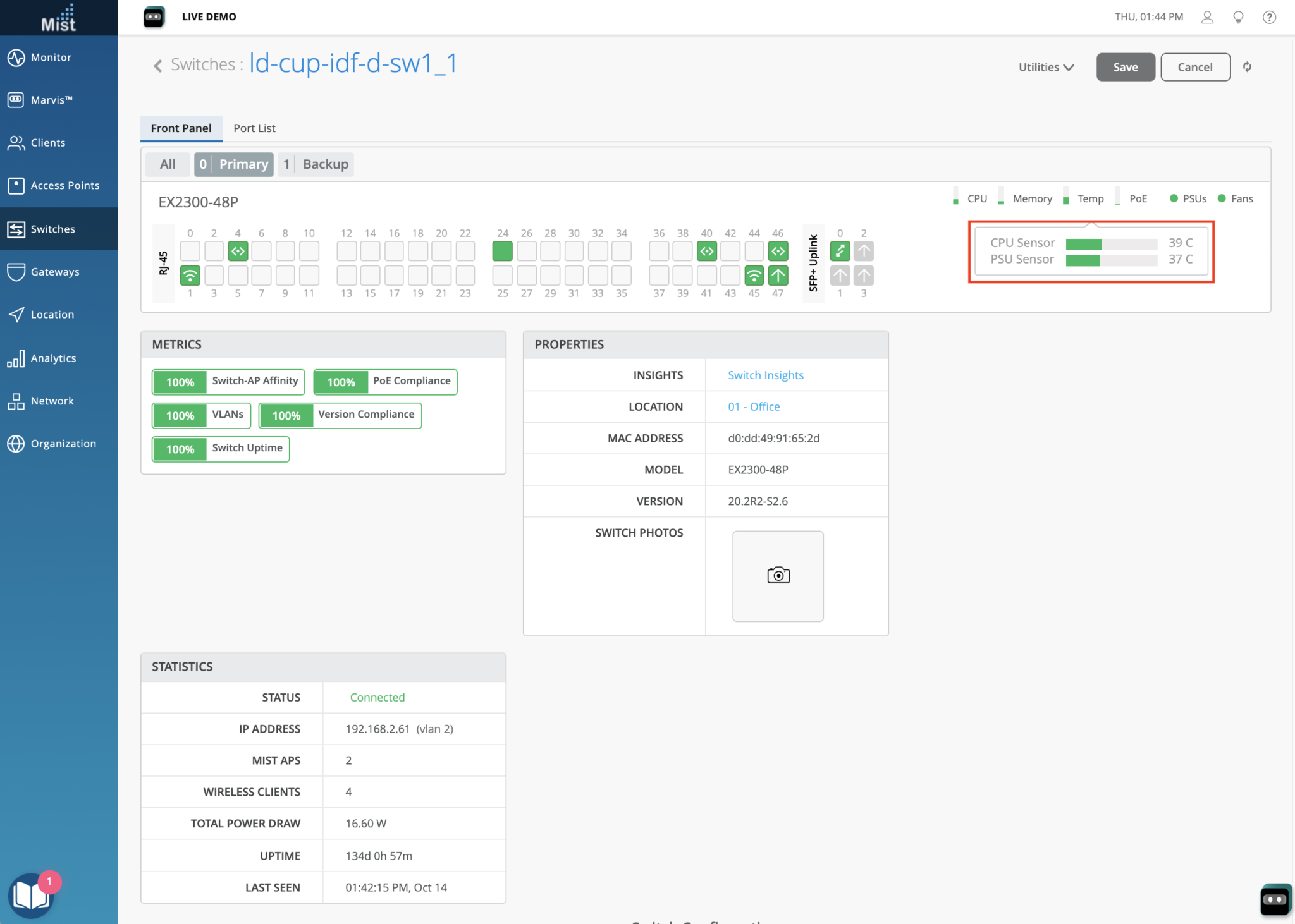Switch to the Port List tab
This screenshot has height=924, width=1295.
254,128
